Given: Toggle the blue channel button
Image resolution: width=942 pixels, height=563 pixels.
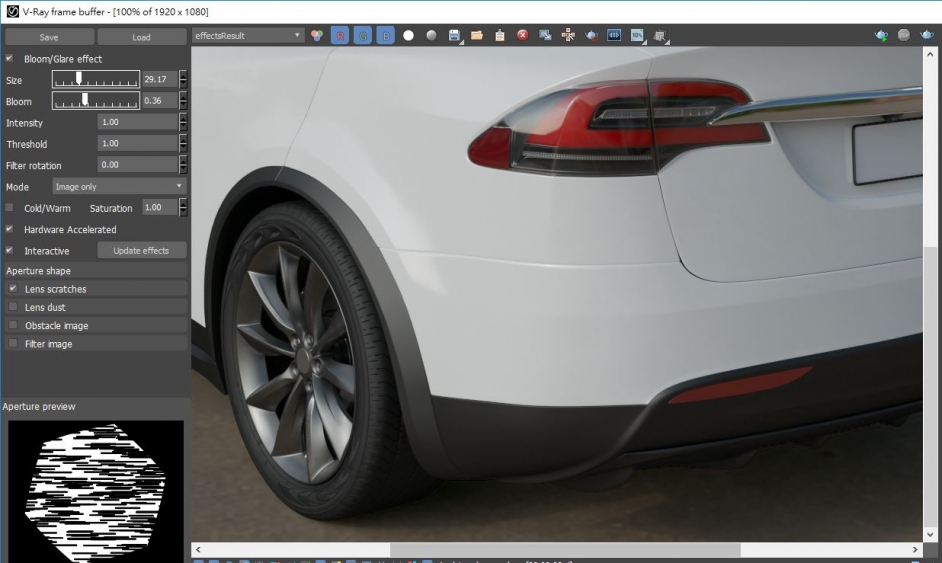Looking at the screenshot, I should pos(386,35).
